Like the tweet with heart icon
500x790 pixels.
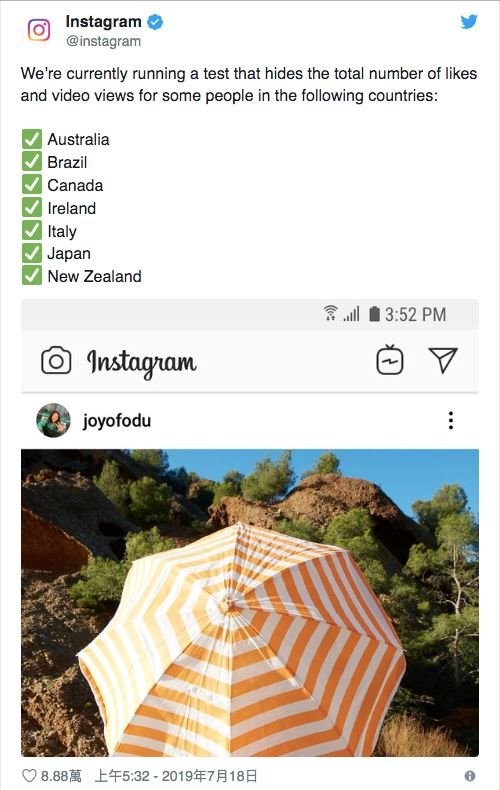(30, 775)
